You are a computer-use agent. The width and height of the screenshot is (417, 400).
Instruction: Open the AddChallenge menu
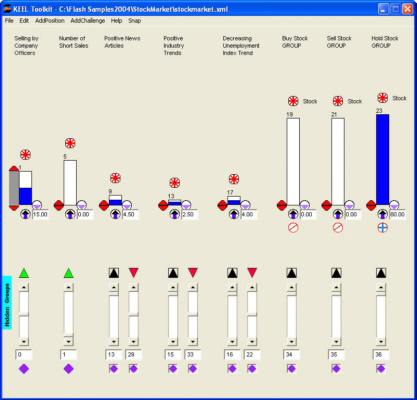click(88, 21)
